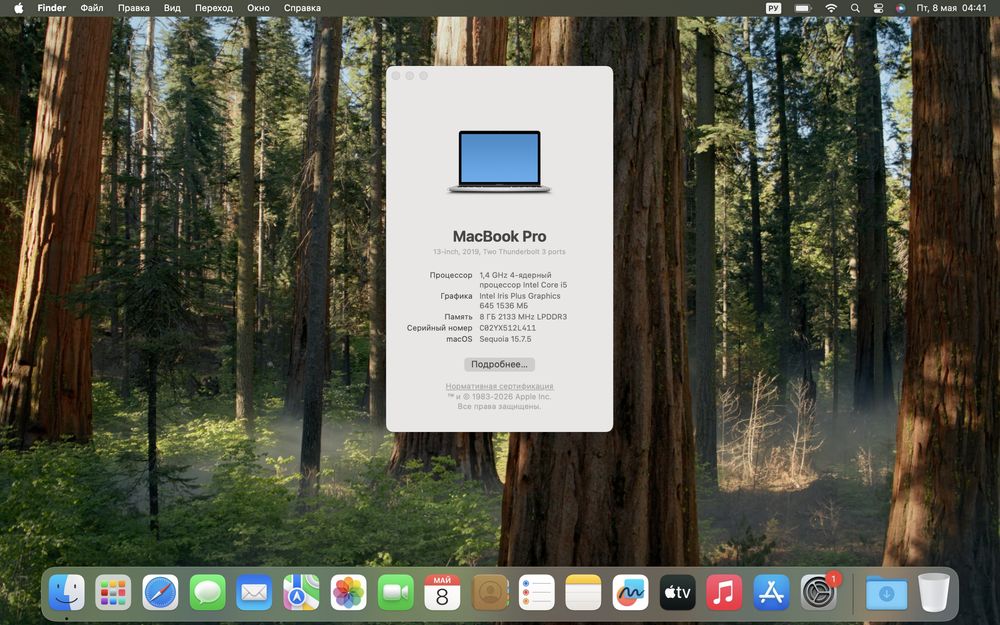Click the Sequoia 15.7.5 version text
Screen dimensions: 1000x625
pos(505,339)
